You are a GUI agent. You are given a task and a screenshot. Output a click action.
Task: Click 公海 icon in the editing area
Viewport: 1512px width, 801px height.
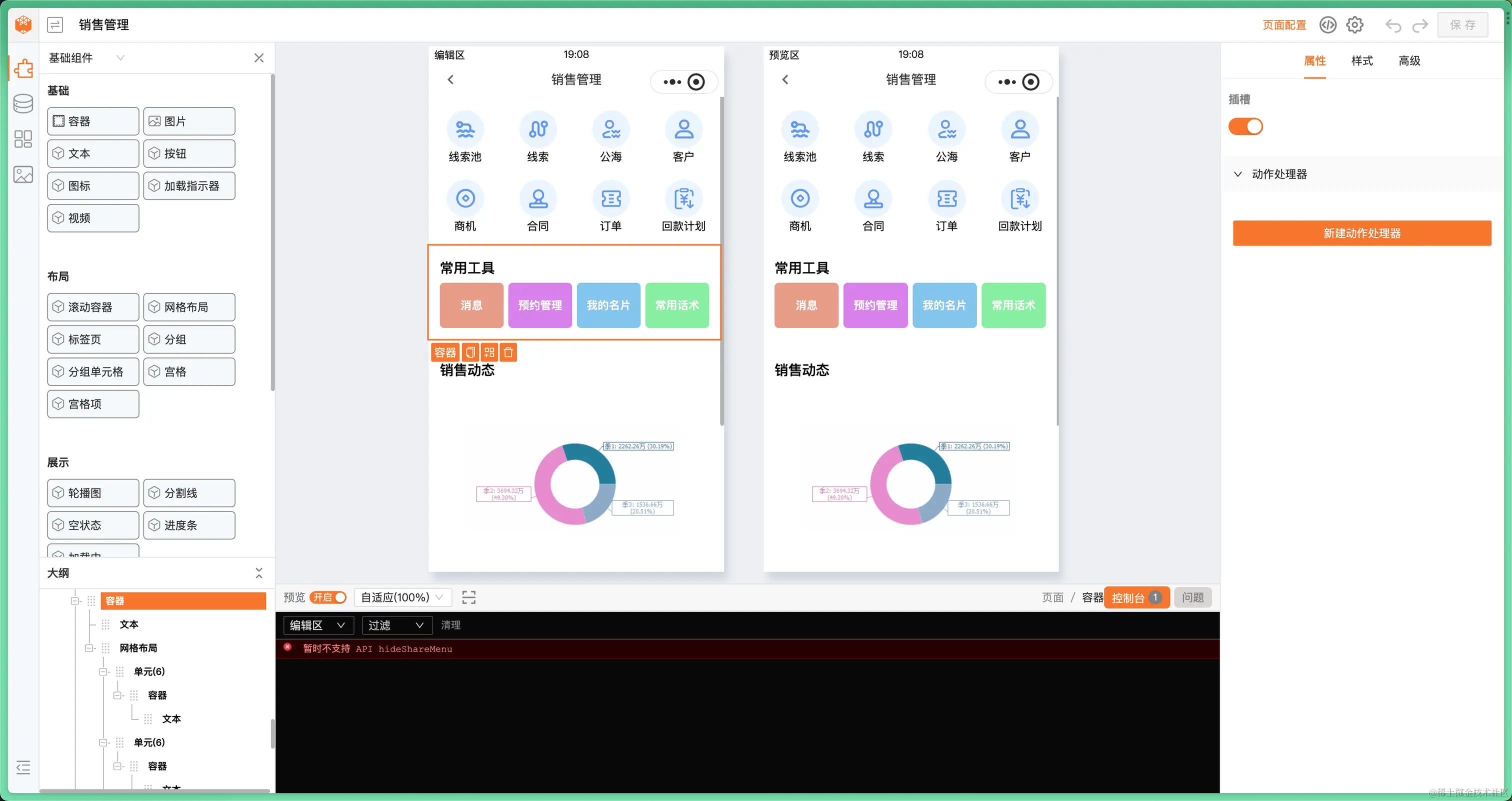(610, 129)
